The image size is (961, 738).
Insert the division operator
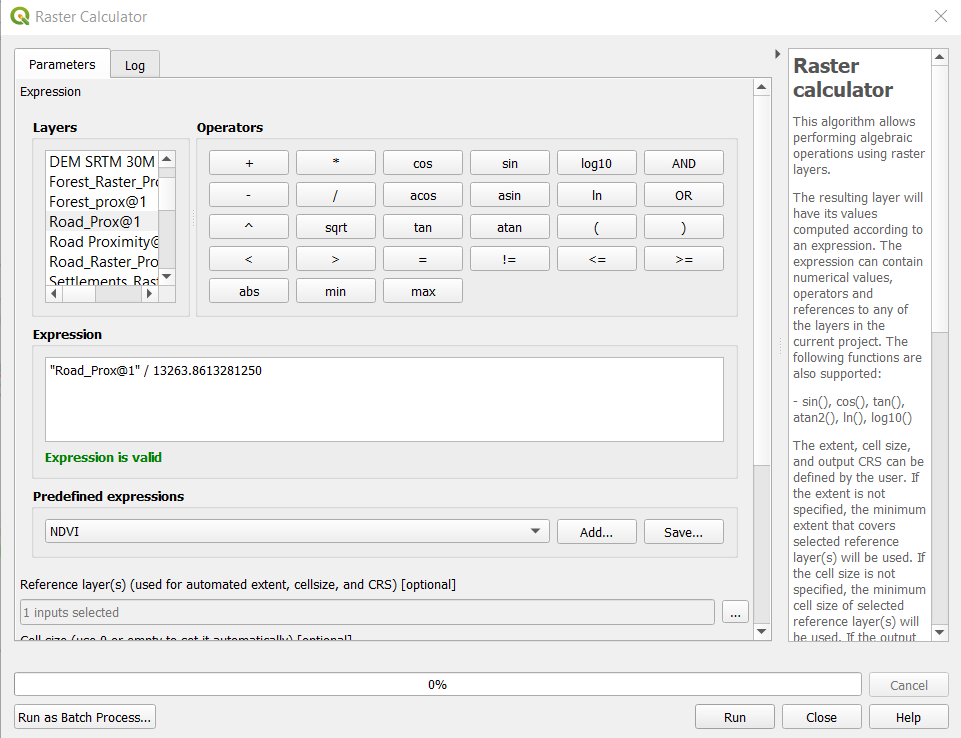coord(336,195)
